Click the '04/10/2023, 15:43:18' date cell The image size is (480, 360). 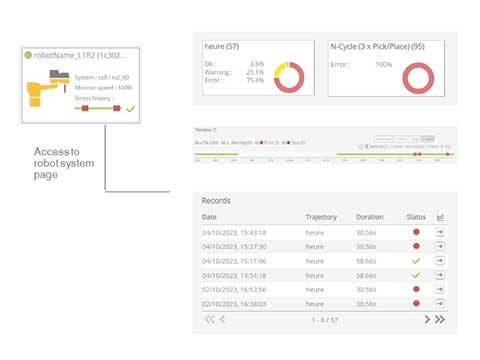(234, 233)
